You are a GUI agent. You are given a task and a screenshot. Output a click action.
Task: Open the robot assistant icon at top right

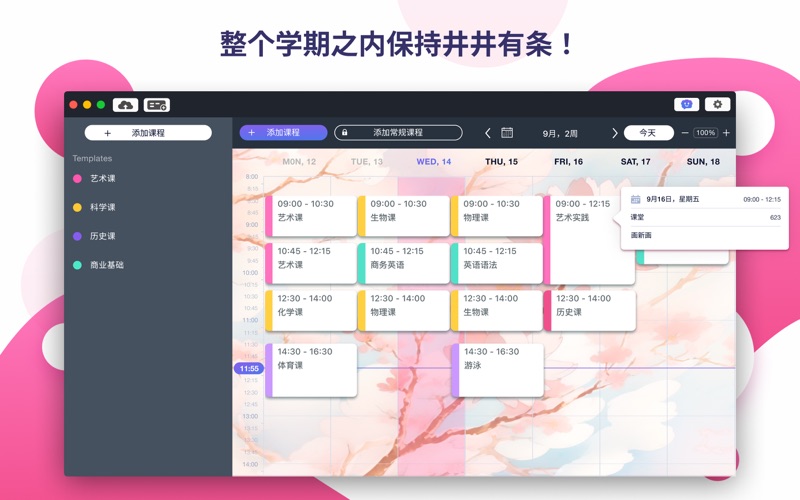click(686, 105)
